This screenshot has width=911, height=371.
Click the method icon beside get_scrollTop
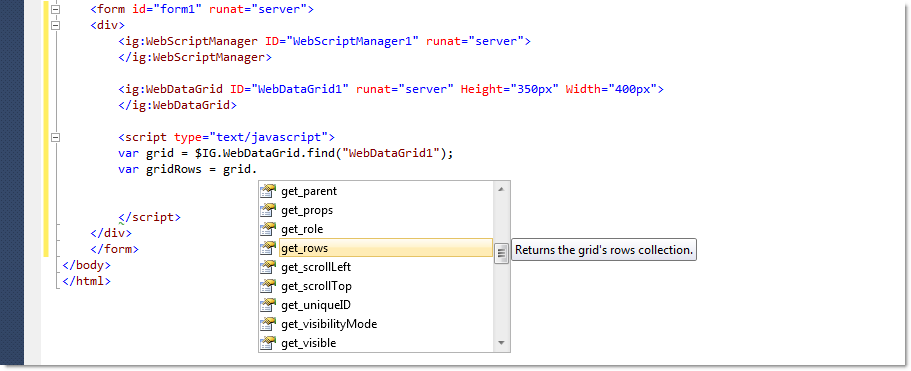tap(267, 286)
